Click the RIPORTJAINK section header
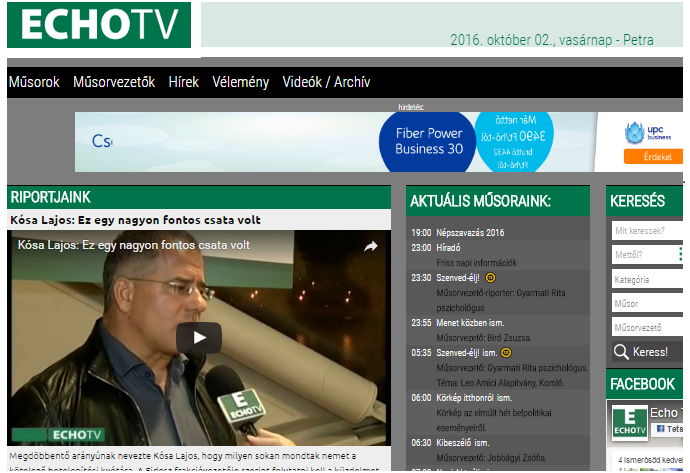This screenshot has width=690, height=473. 199,197
